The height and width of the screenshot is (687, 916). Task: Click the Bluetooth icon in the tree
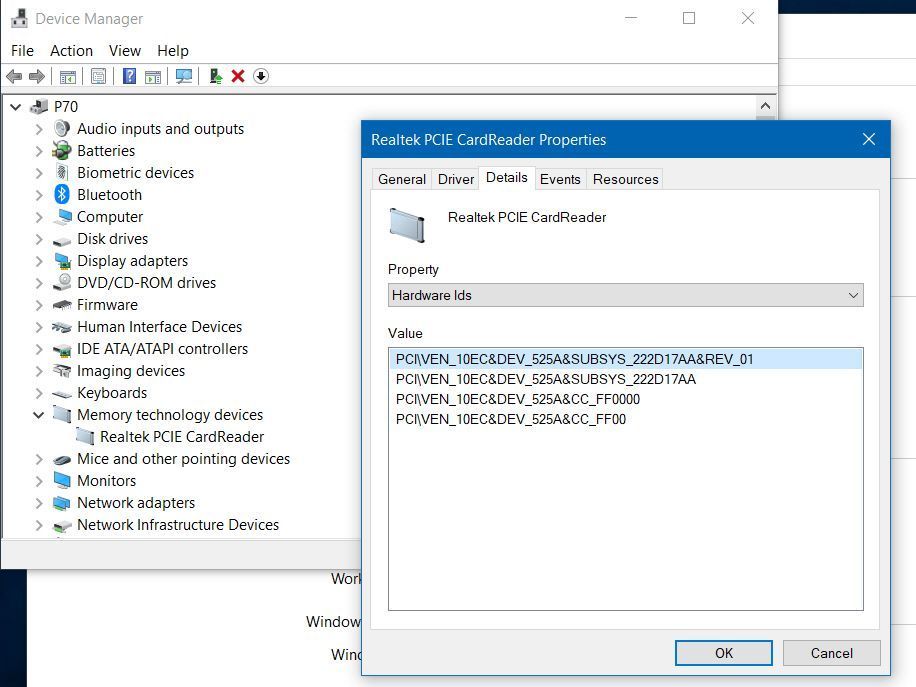pyautogui.click(x=62, y=195)
